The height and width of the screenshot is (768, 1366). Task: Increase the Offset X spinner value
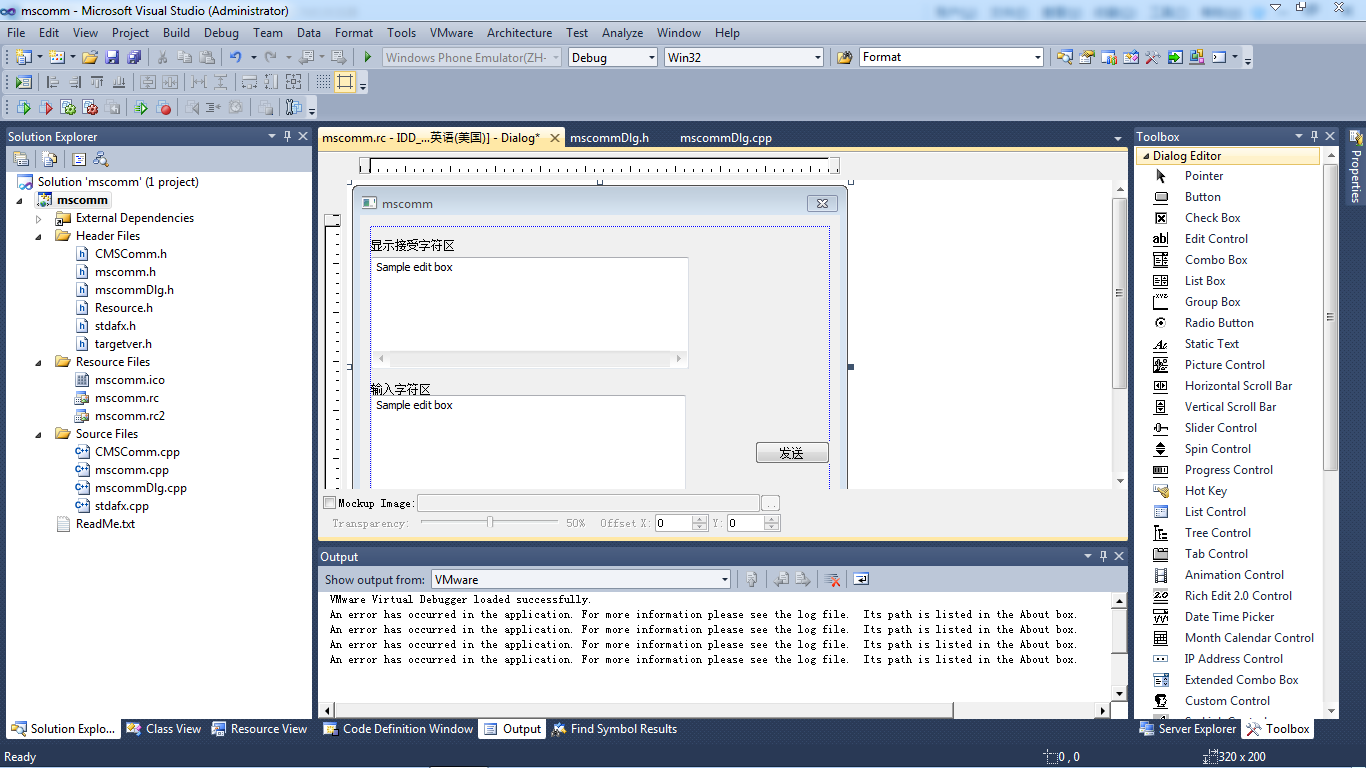700,519
